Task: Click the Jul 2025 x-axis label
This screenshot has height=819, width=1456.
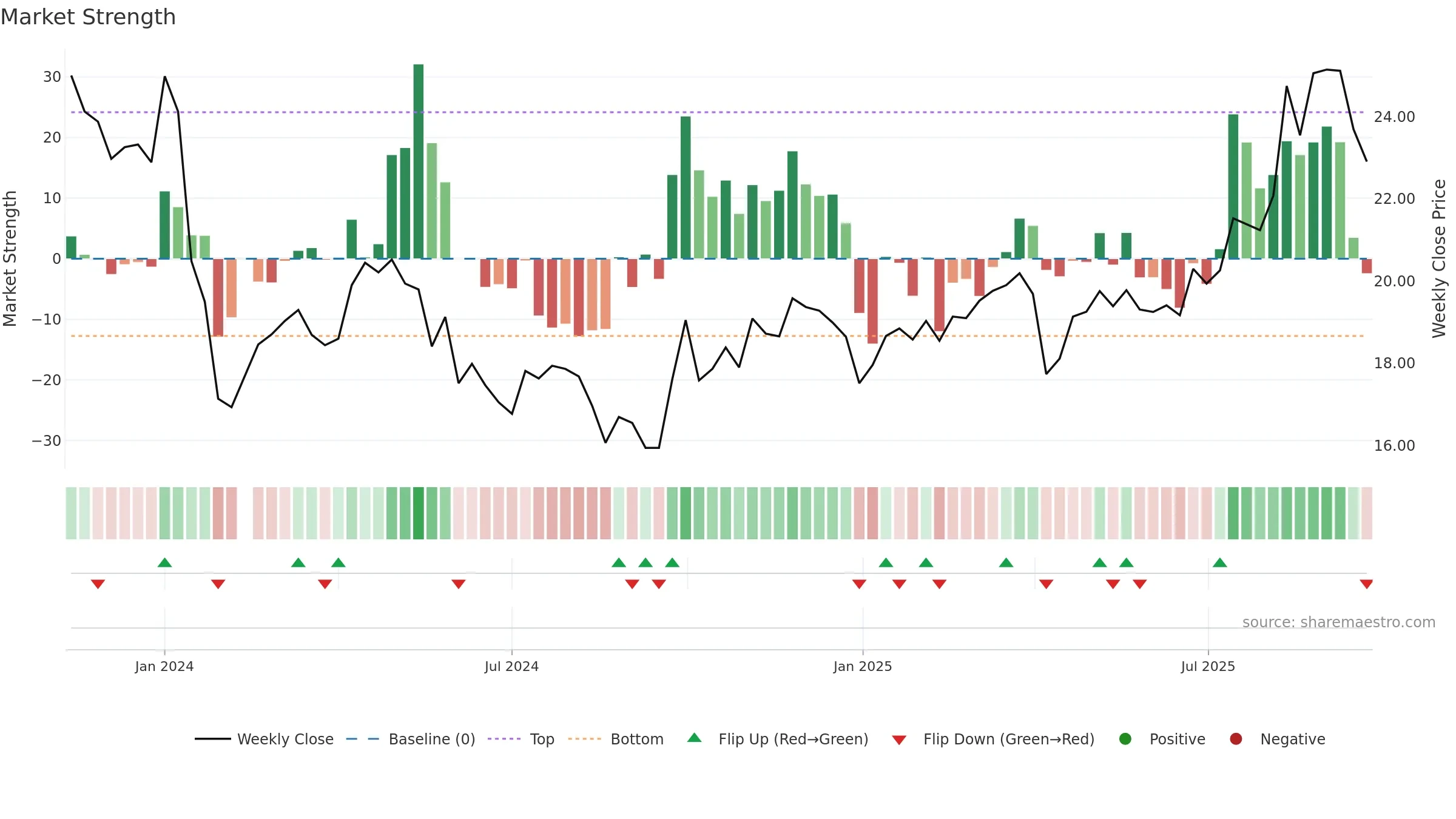Action: coord(1208,666)
